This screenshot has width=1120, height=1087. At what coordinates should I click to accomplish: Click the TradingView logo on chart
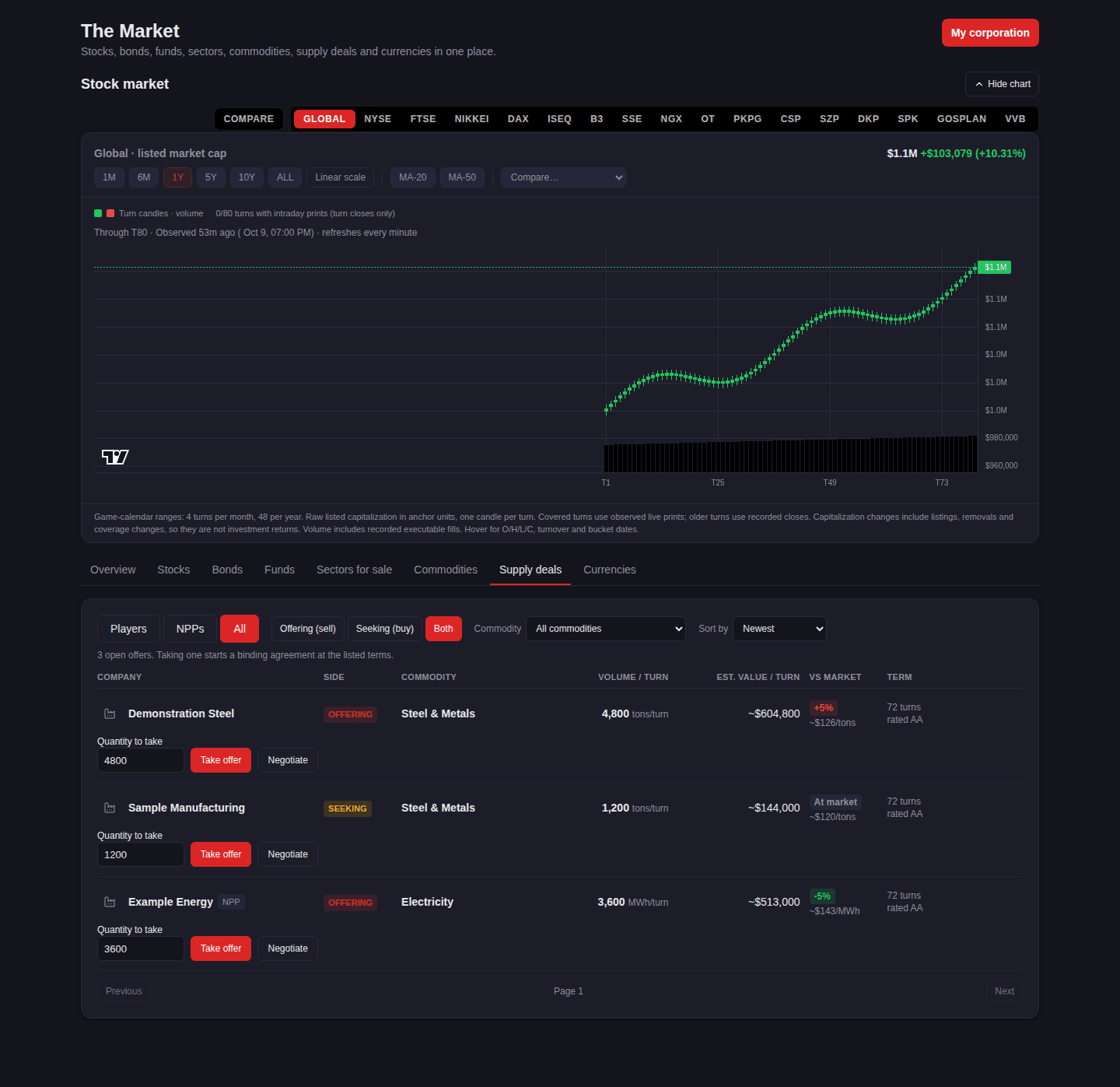coord(115,457)
